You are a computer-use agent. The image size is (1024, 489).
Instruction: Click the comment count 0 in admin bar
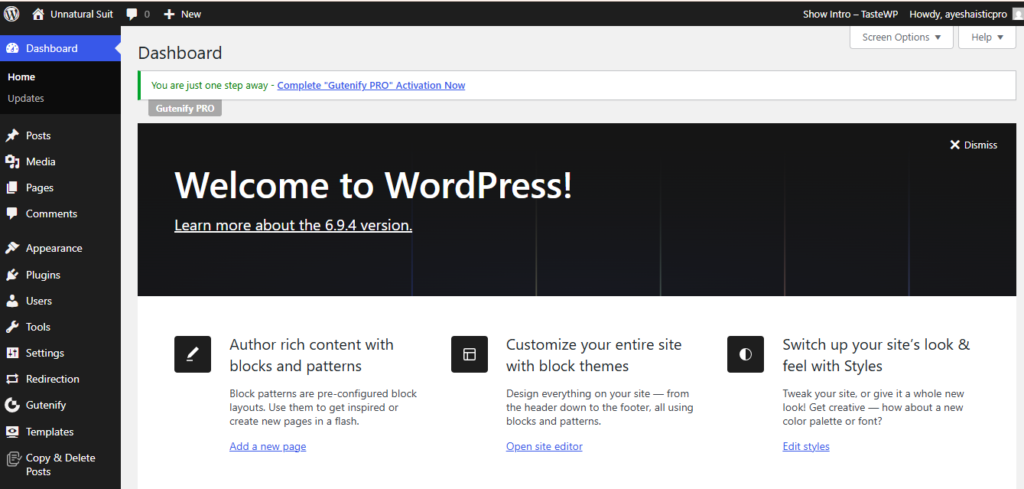coord(146,14)
